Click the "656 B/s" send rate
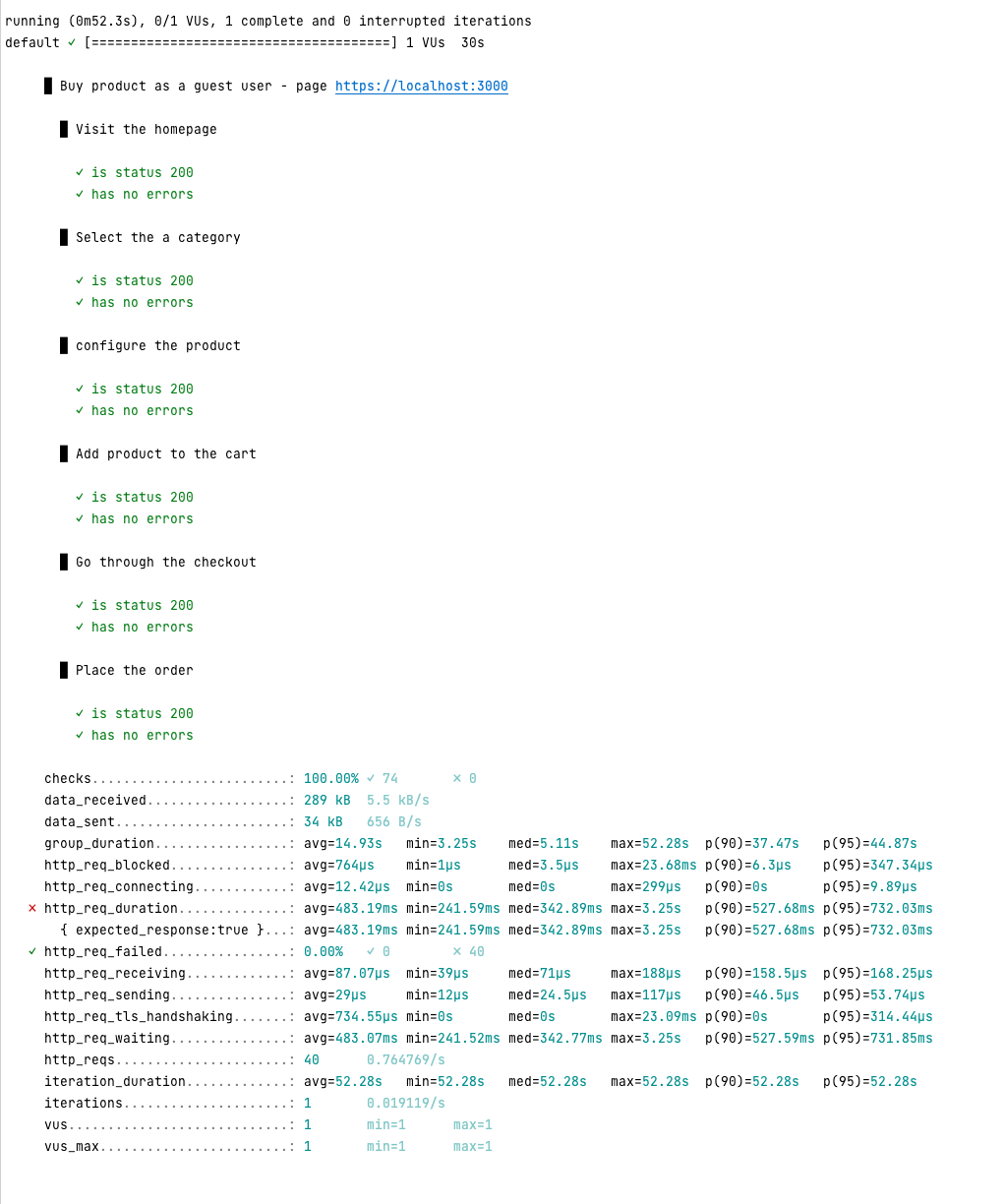The image size is (1004, 1204). tap(393, 821)
